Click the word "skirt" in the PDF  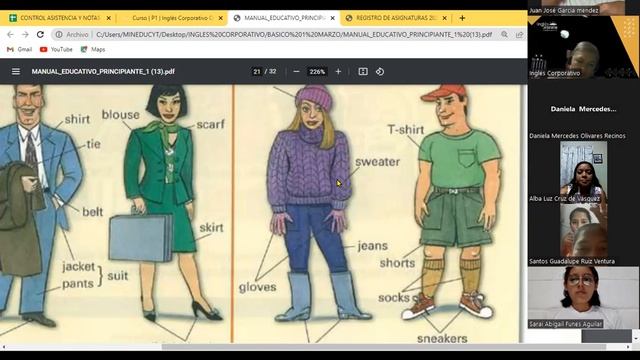[x=211, y=227]
